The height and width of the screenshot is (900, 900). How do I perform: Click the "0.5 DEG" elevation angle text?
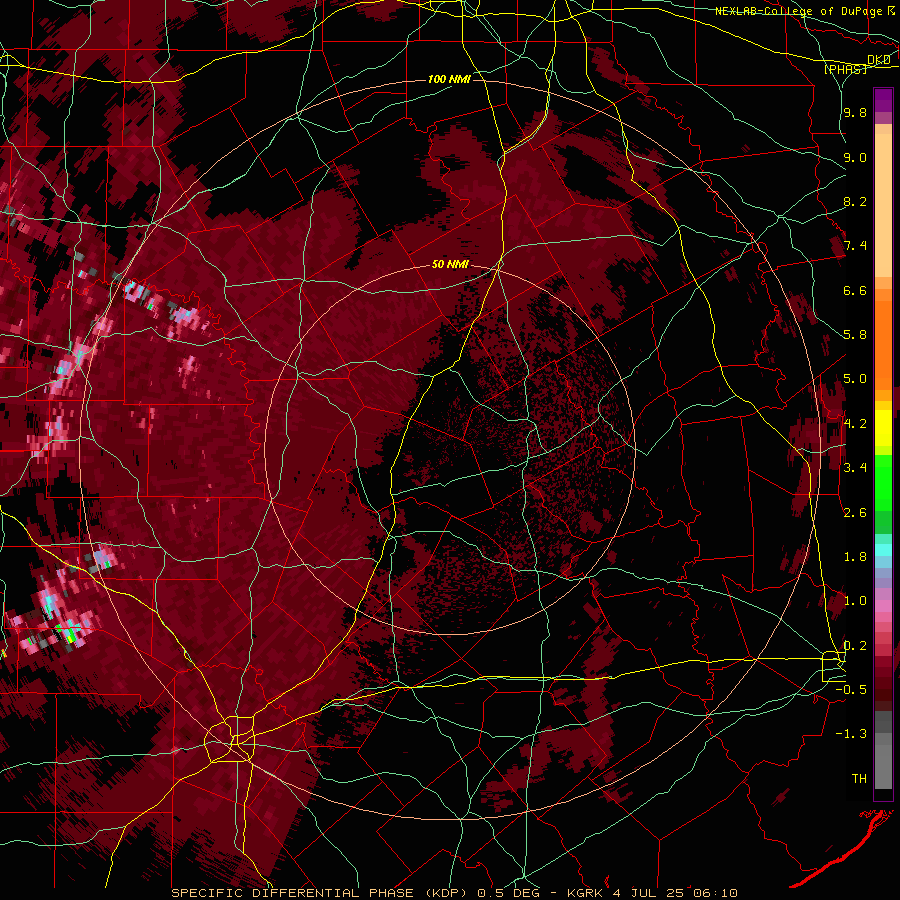click(x=508, y=893)
